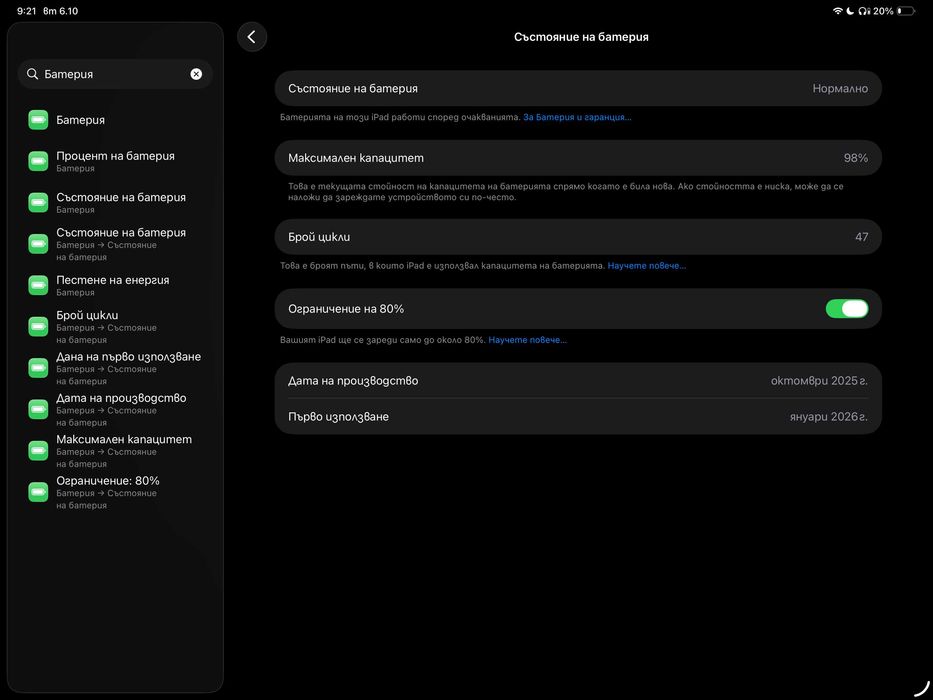Select the Нормално battery status value
Viewport: 933px width, 700px height.
pos(840,89)
